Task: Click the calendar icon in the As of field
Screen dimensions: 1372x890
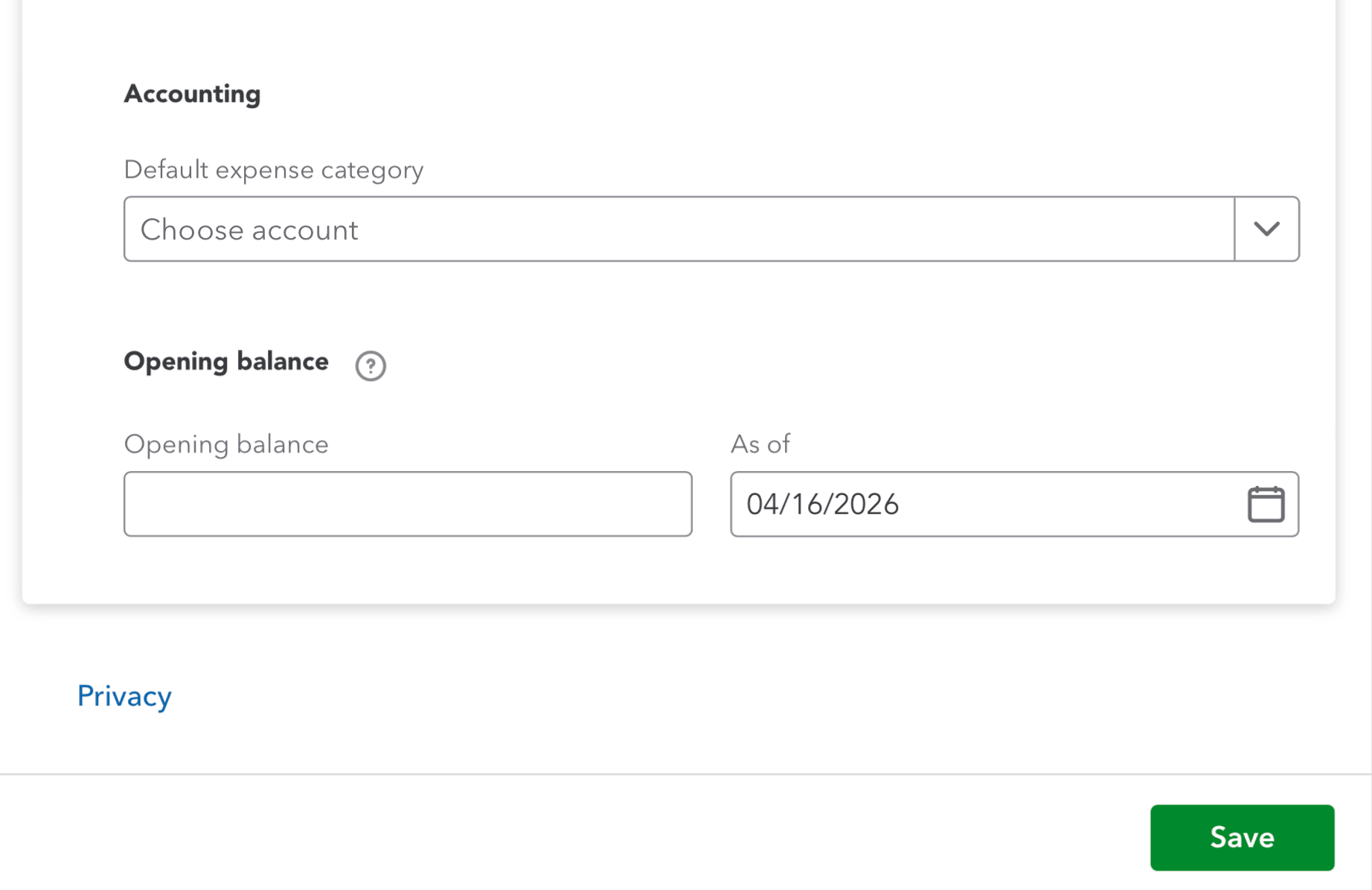Action: 1266,504
